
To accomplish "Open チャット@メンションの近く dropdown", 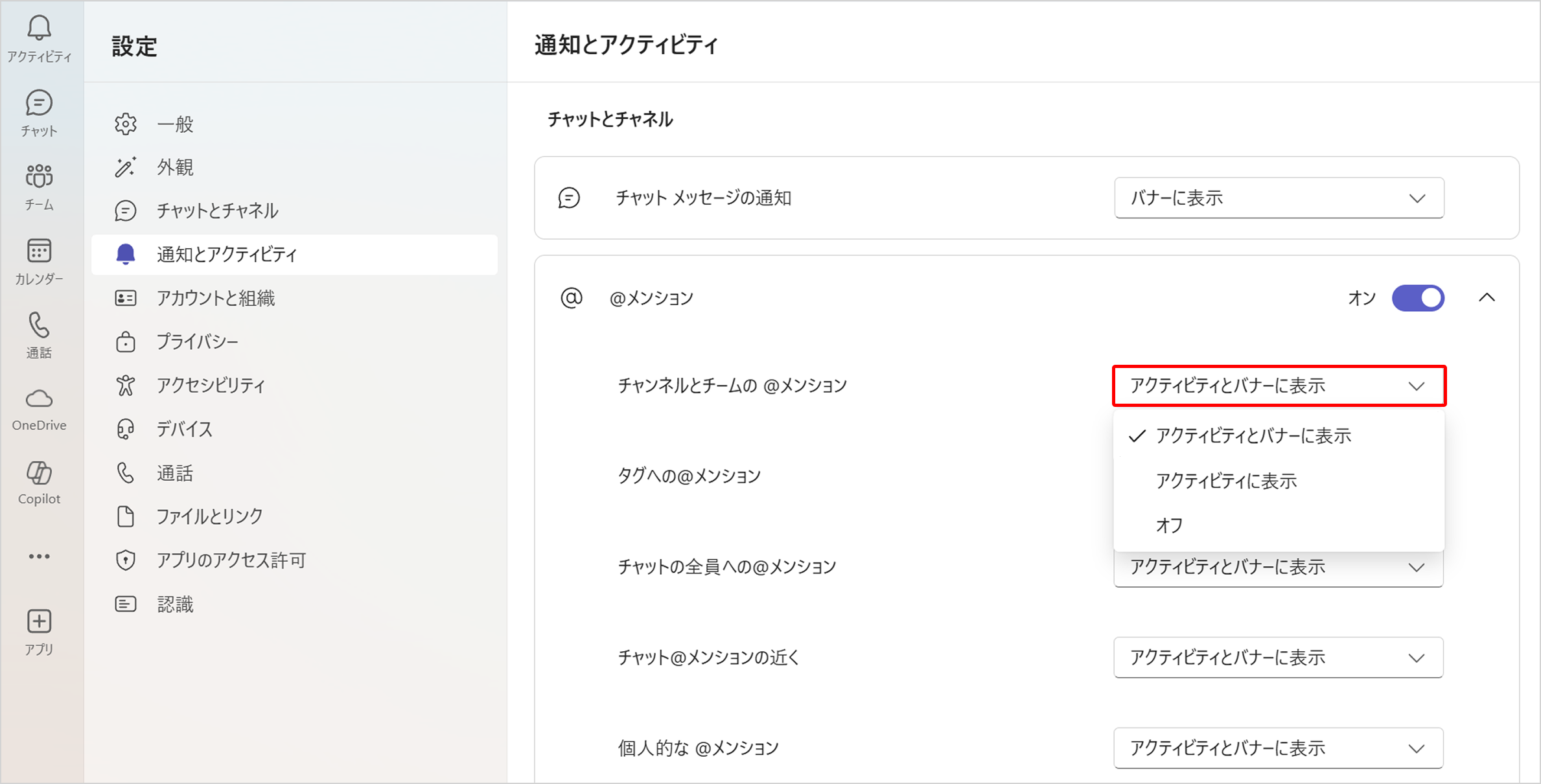I will click(1278, 657).
